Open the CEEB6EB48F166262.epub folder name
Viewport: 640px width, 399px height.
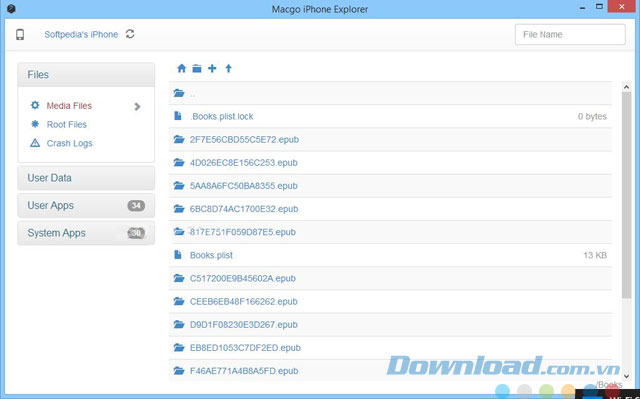[x=244, y=302]
